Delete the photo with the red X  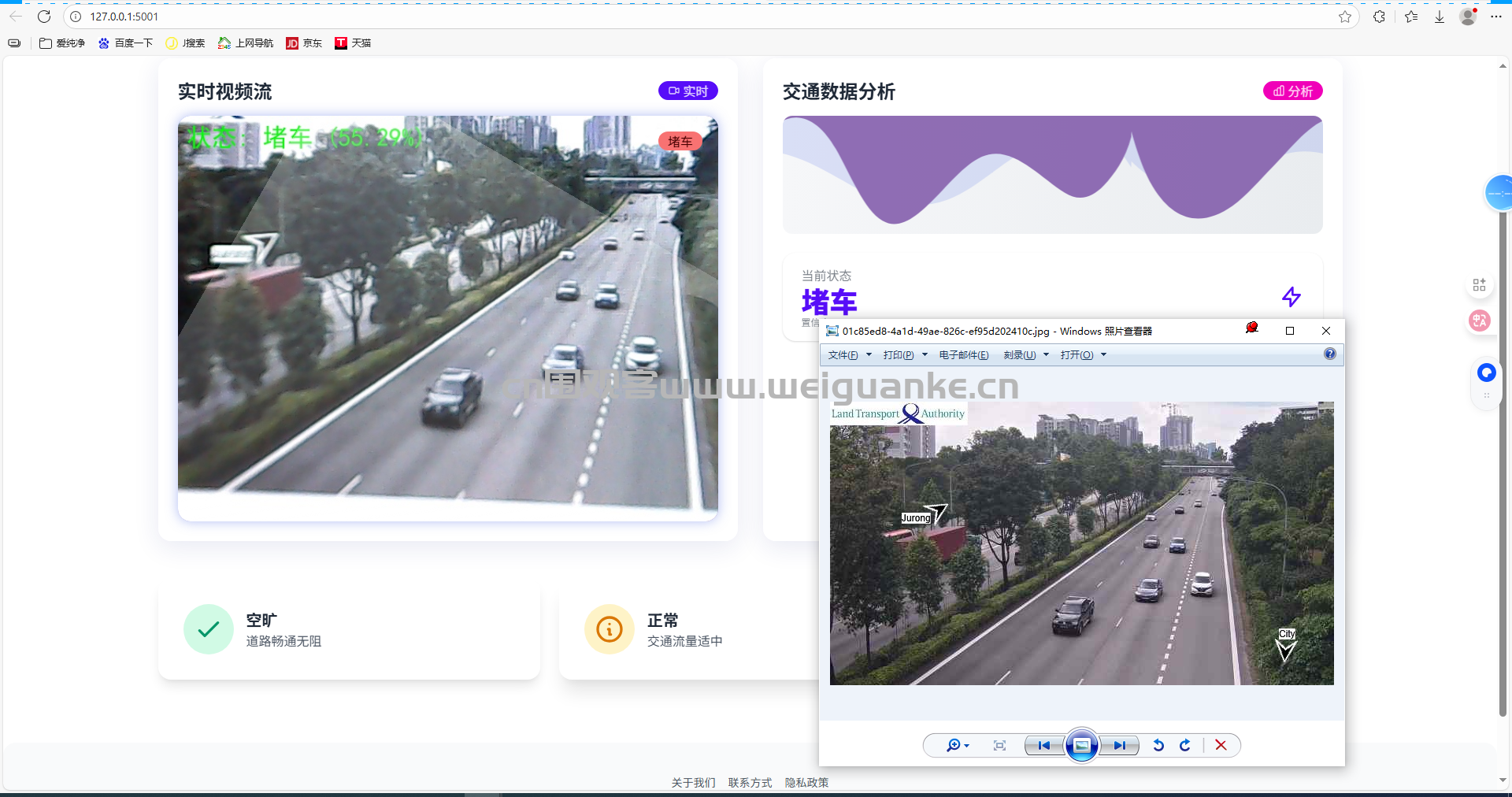point(1221,745)
